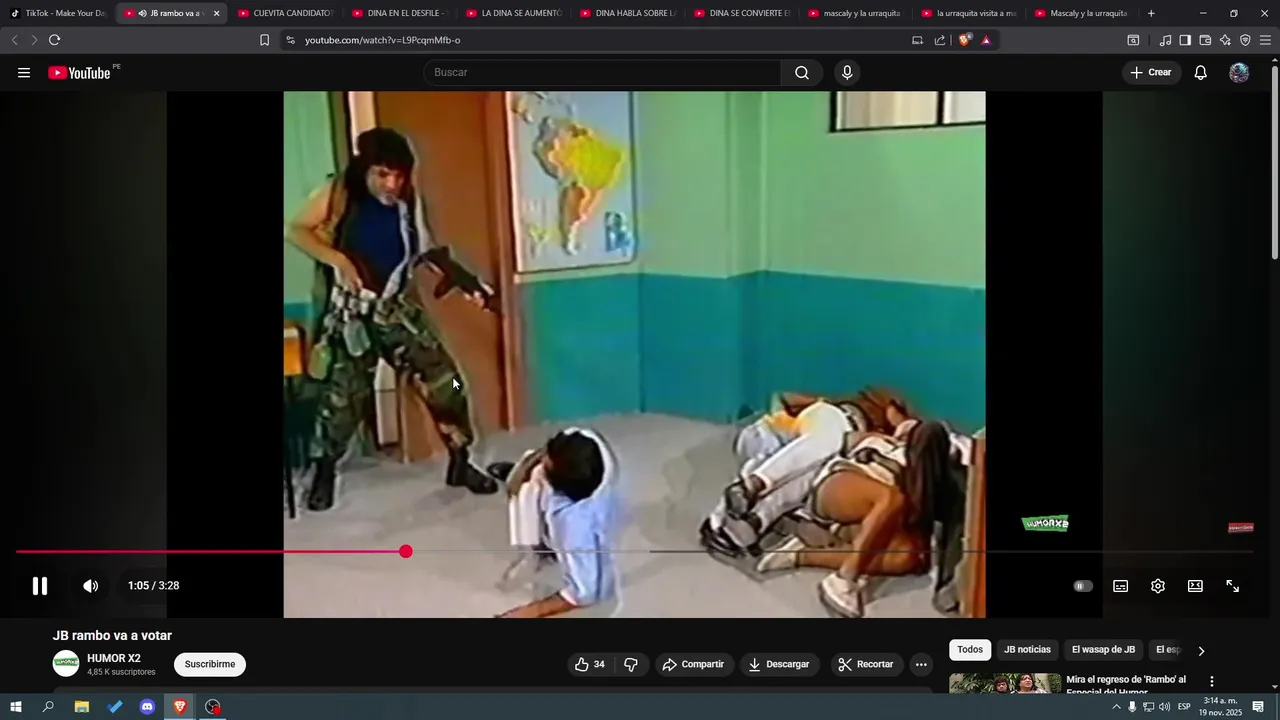
Task: Open recommended video thumbnail of Rambo
Action: 1005,683
